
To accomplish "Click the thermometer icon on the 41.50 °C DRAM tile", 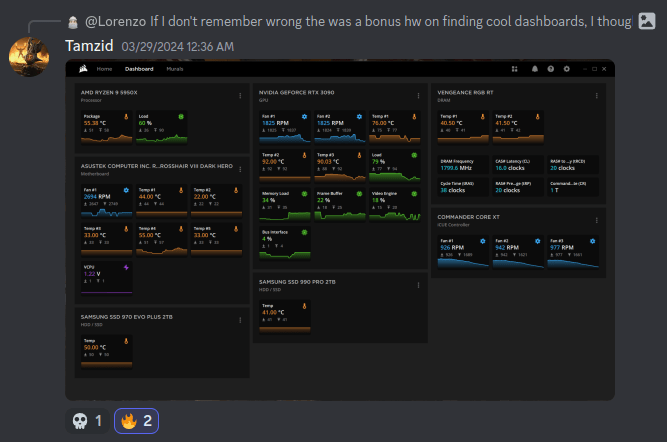I will pos(537,117).
